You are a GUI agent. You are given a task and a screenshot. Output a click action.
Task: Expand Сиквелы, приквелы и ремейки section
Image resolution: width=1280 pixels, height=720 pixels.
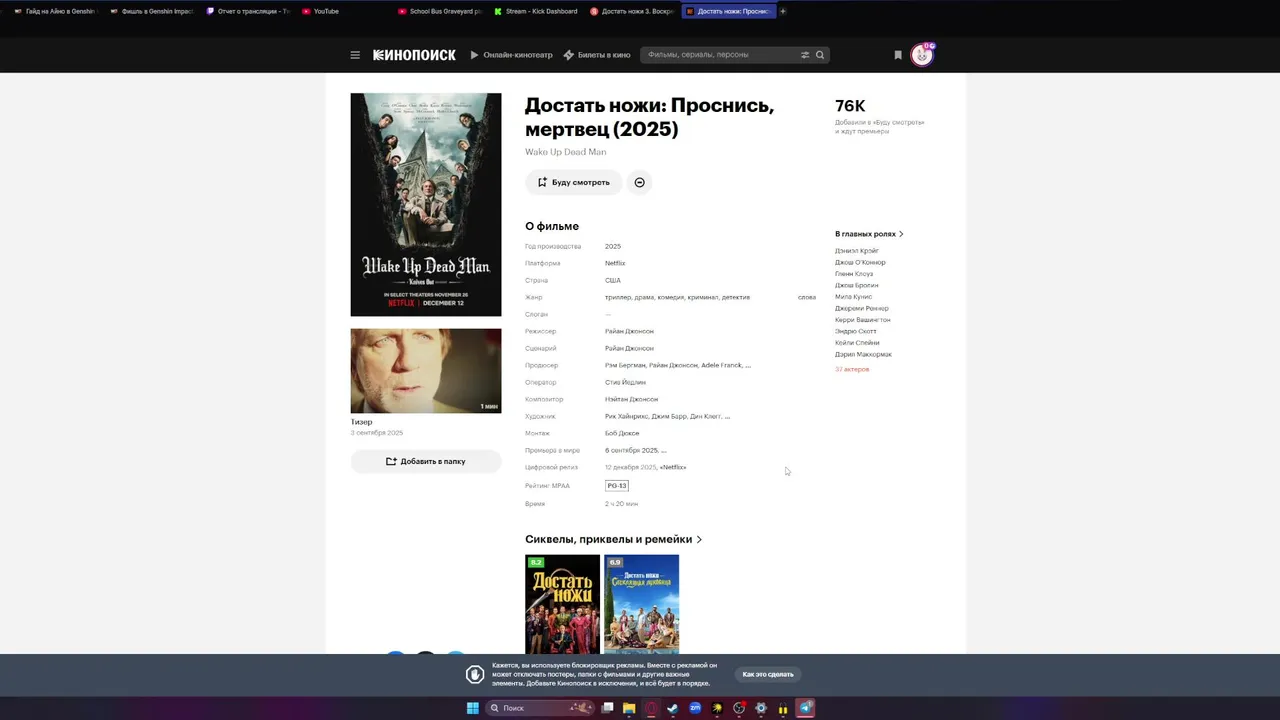(613, 539)
